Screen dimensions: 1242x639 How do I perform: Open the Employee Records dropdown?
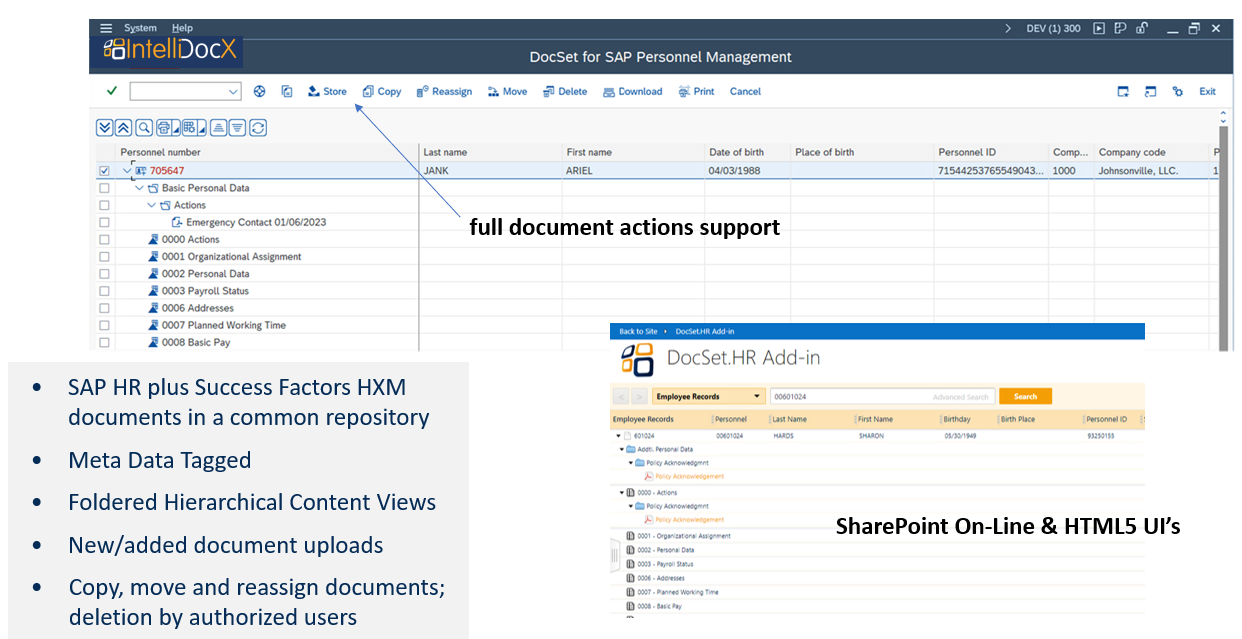(708, 397)
